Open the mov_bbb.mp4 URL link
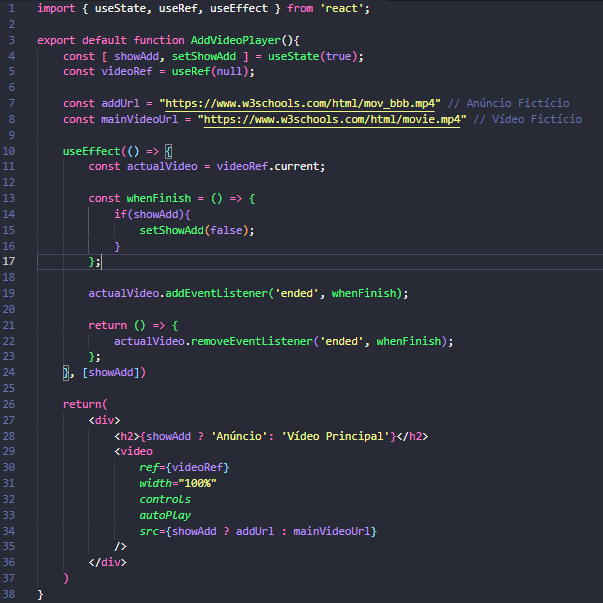 [x=300, y=103]
